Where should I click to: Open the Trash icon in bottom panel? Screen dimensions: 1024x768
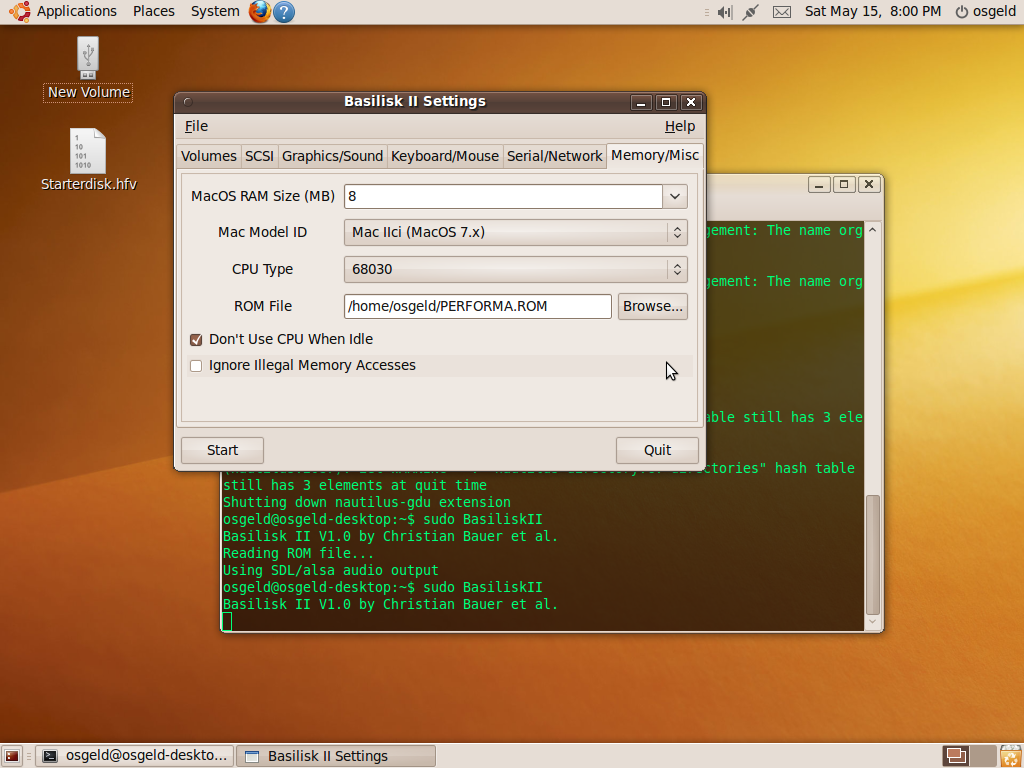1010,756
